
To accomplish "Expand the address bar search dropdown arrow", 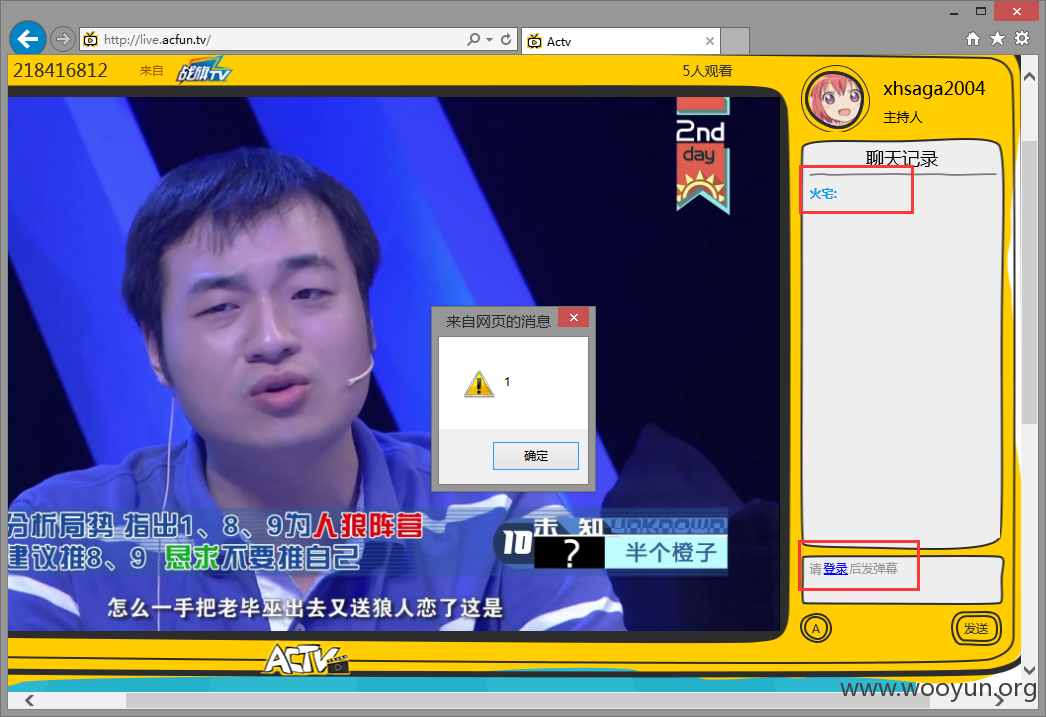I will pos(490,39).
